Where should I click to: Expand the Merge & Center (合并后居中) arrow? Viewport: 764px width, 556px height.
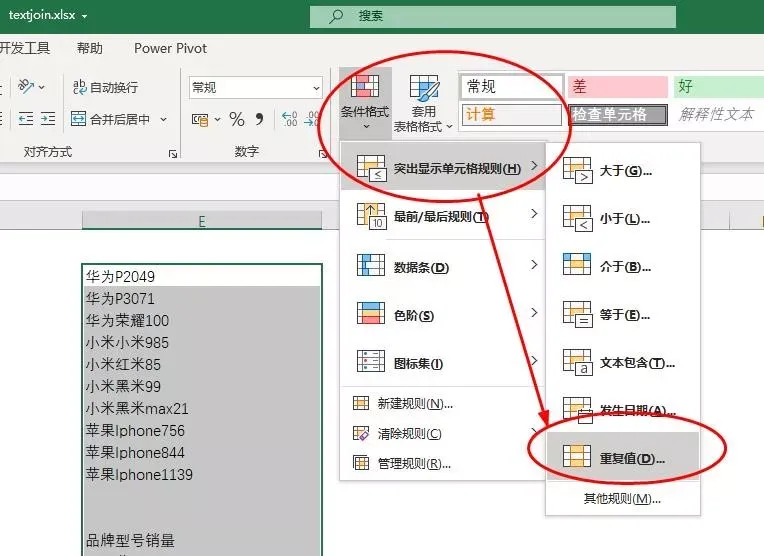(x=163, y=119)
